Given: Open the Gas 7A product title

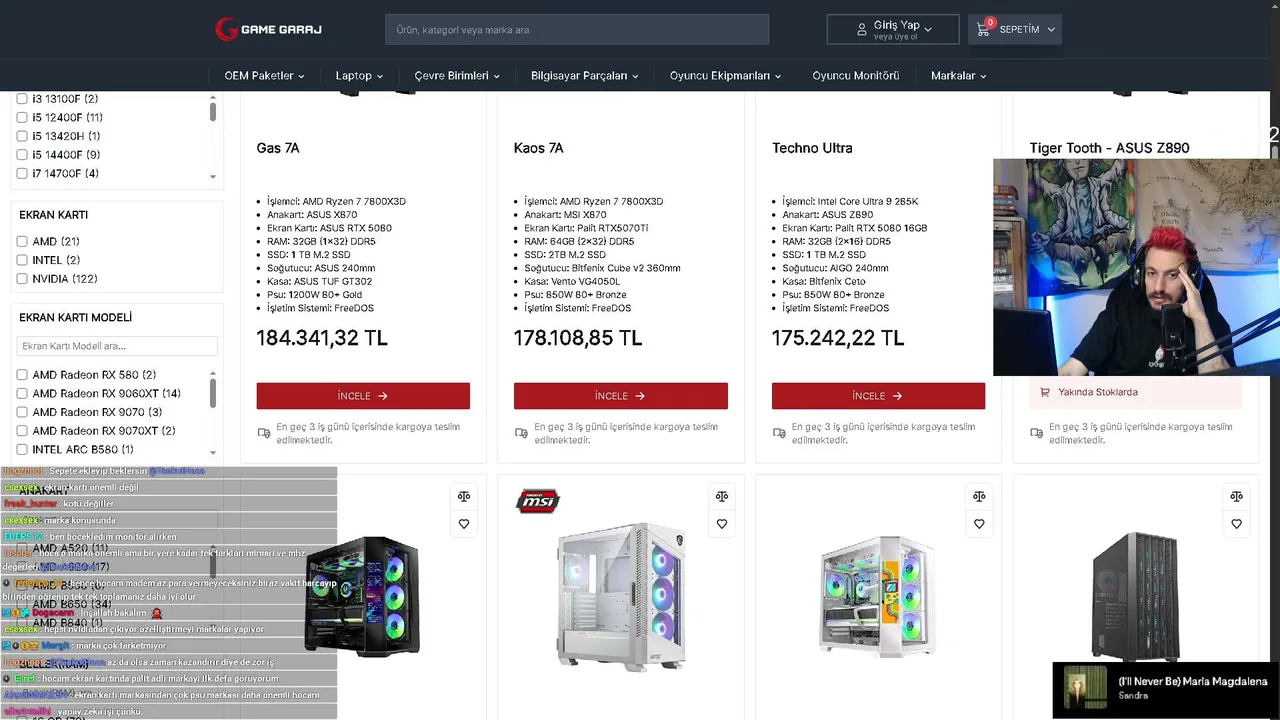Looking at the screenshot, I should 278,148.
